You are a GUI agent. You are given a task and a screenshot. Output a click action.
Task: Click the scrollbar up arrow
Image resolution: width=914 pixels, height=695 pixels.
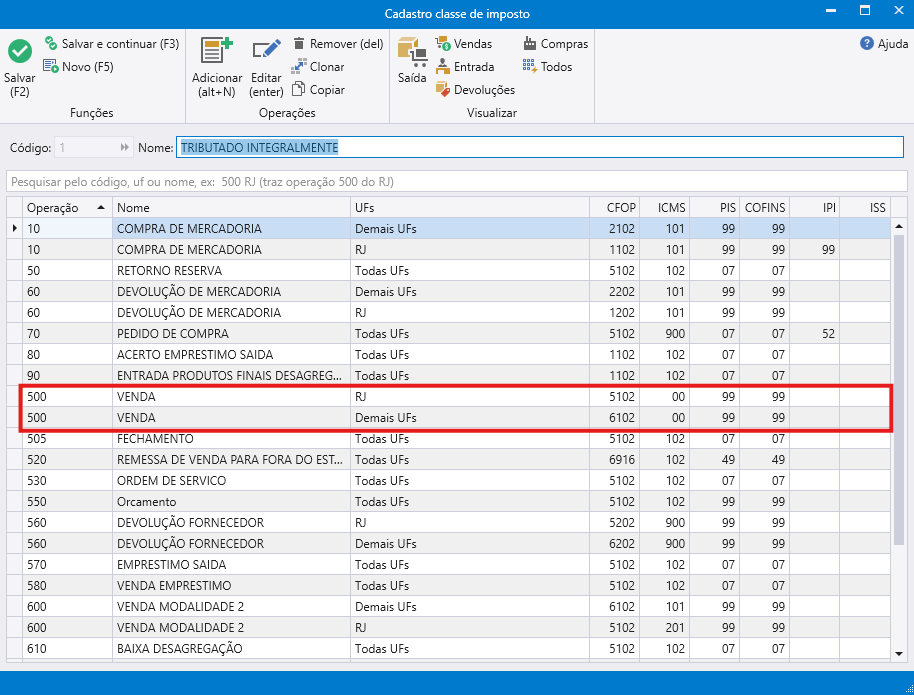click(899, 226)
